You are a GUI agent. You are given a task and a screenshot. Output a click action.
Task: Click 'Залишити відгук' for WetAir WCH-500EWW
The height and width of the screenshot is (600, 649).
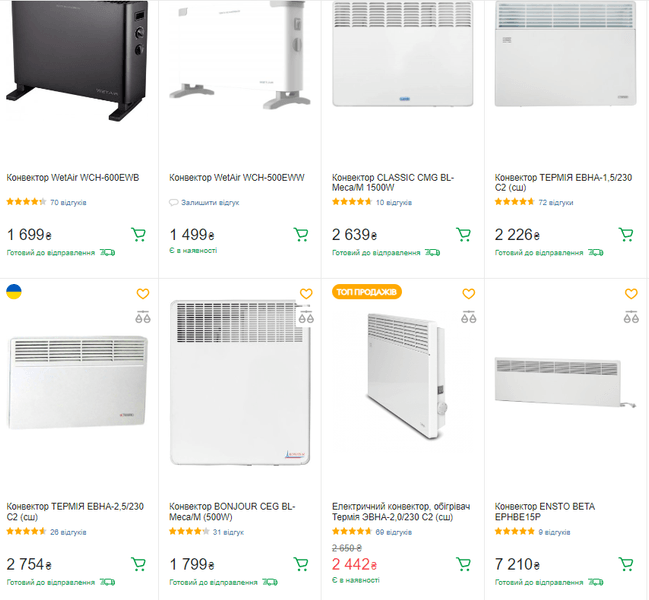pos(209,202)
